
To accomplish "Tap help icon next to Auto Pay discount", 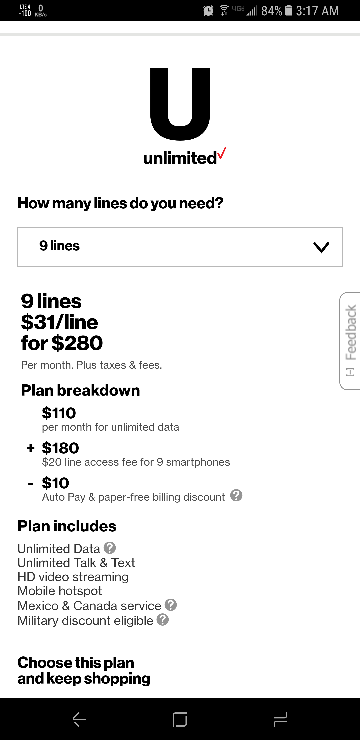I will click(236, 496).
